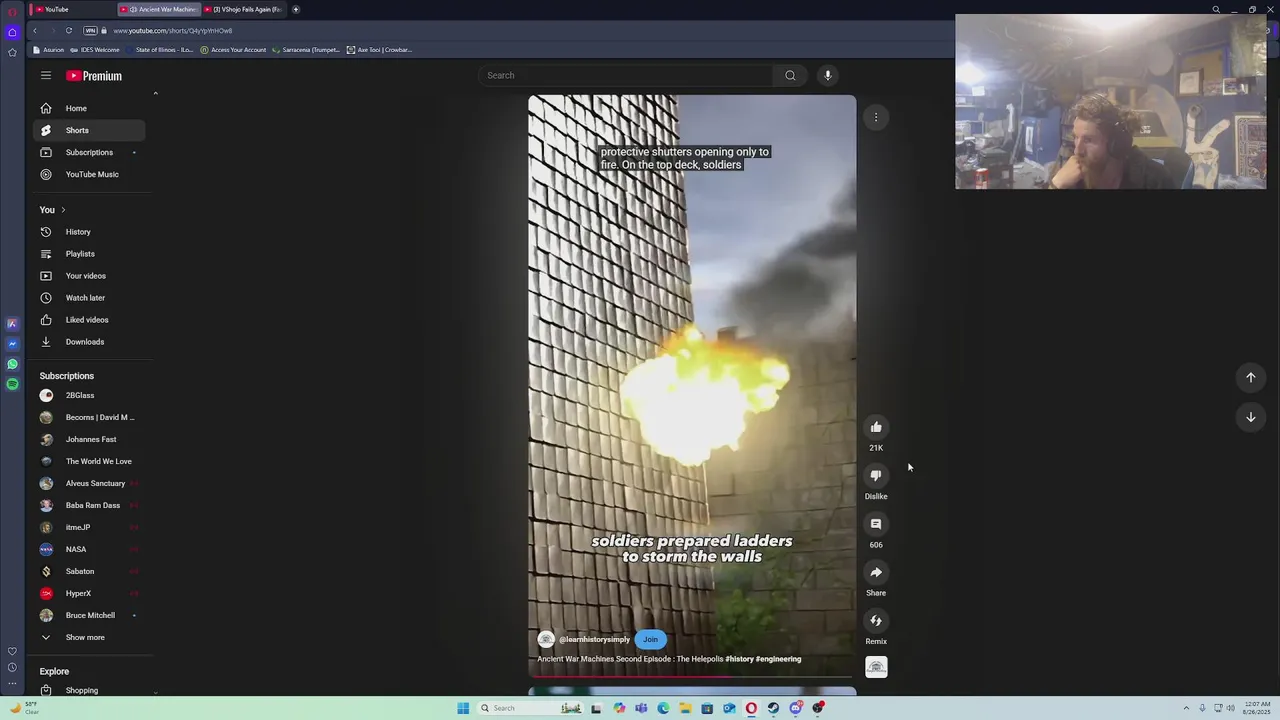Open Alveus Sanctuary channel
The image size is (1280, 720).
(89, 483)
